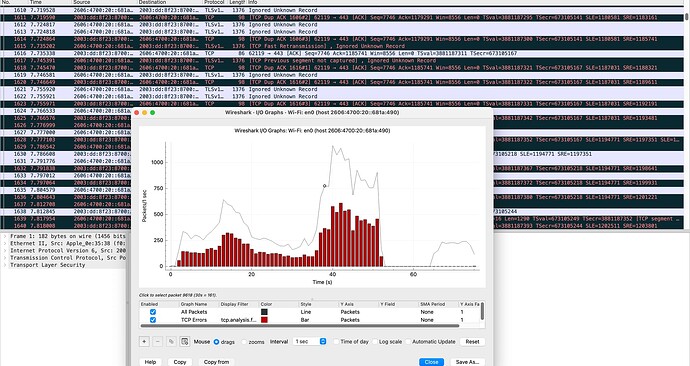Enable the Log scale checkbox
Screen dimensions: 690x366
pyautogui.click(x=375, y=341)
